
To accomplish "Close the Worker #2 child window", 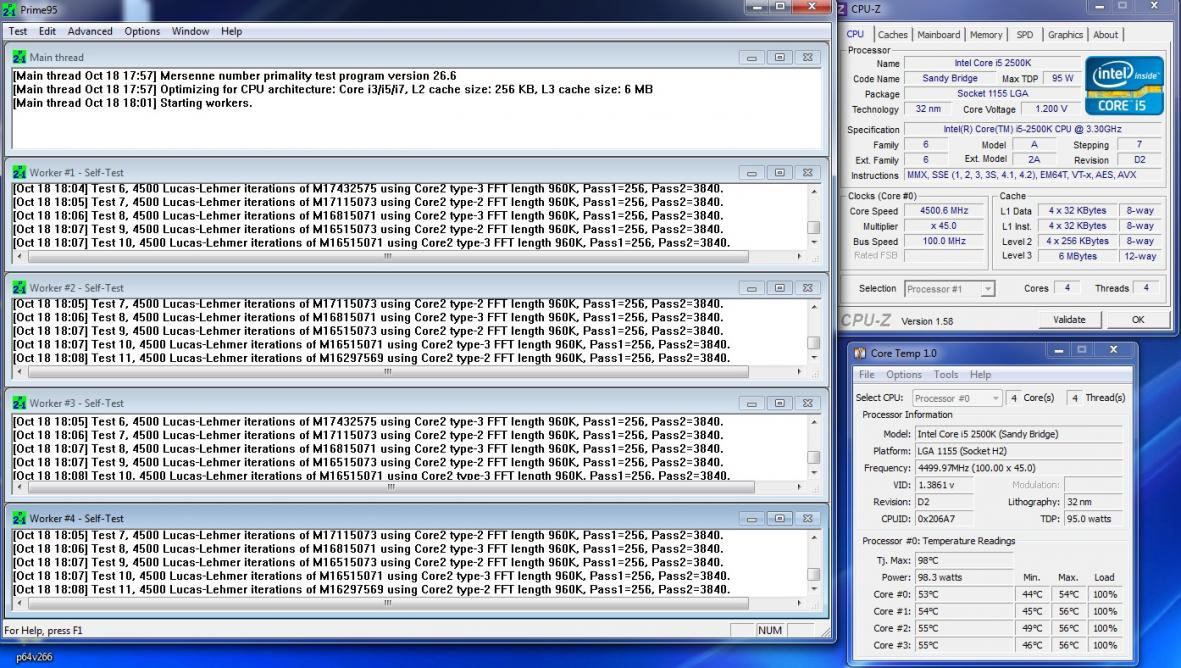I will 807,288.
